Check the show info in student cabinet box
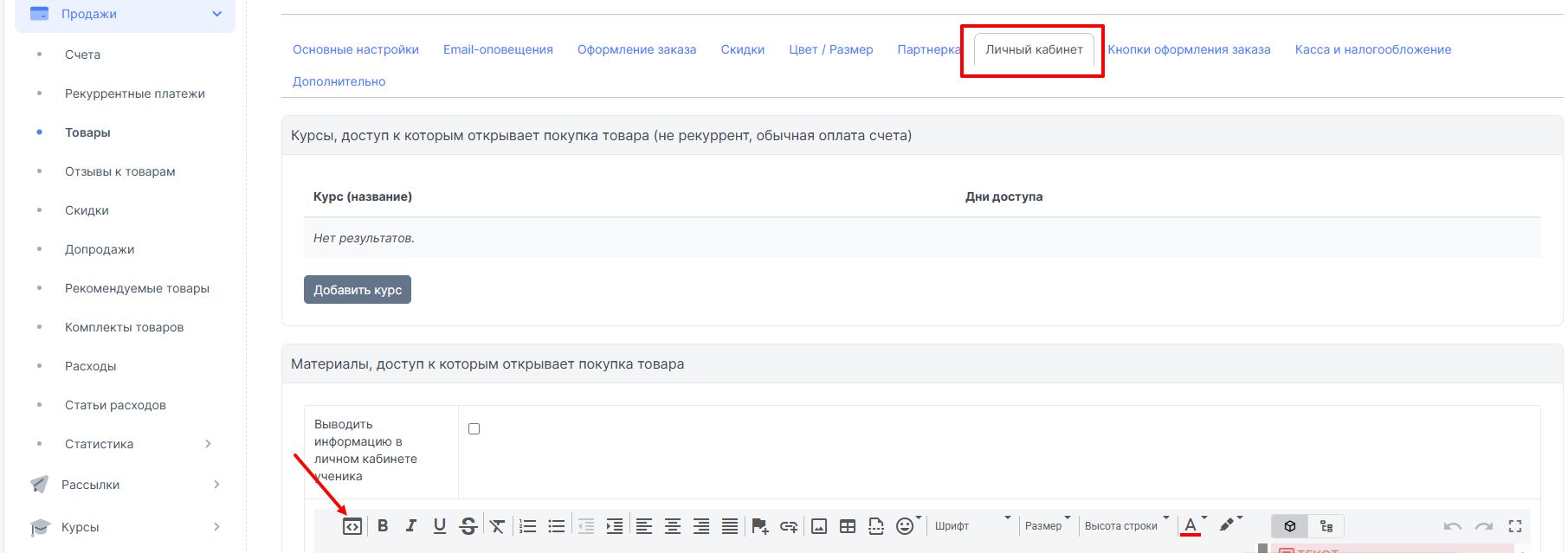The image size is (1568, 553). point(474,428)
